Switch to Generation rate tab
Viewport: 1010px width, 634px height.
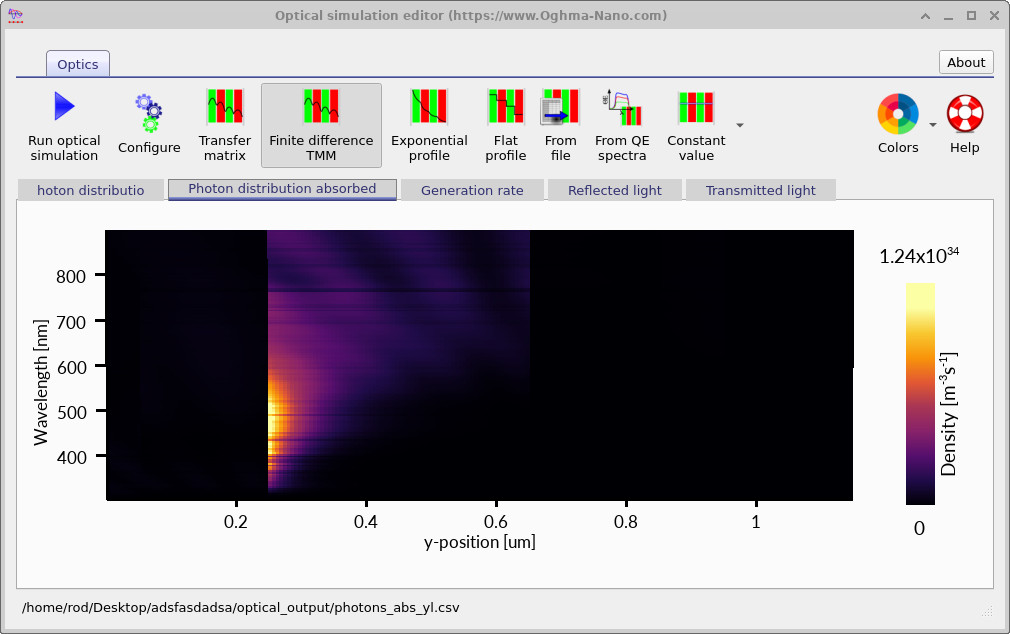472,190
